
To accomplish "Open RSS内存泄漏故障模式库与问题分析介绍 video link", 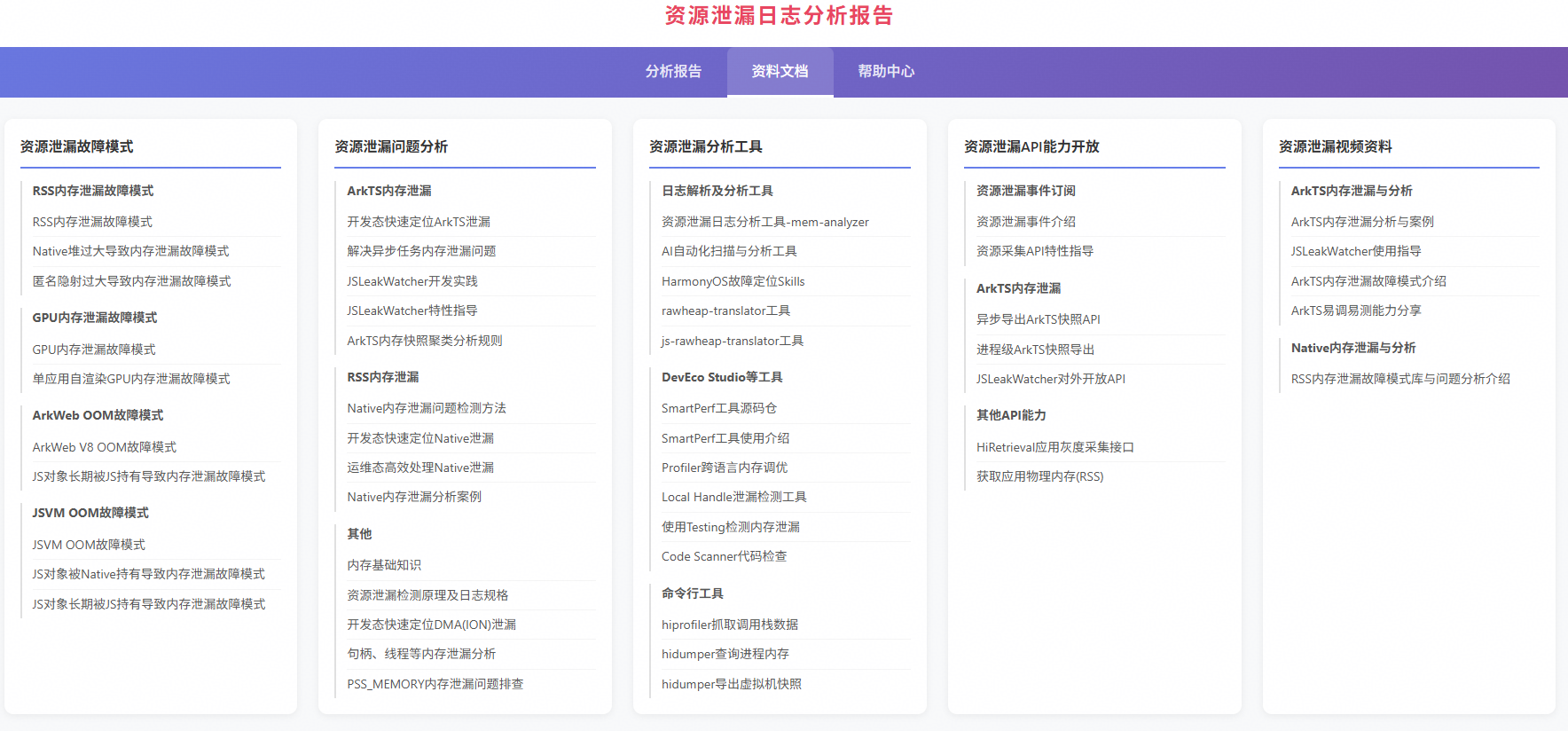I will (1400, 379).
